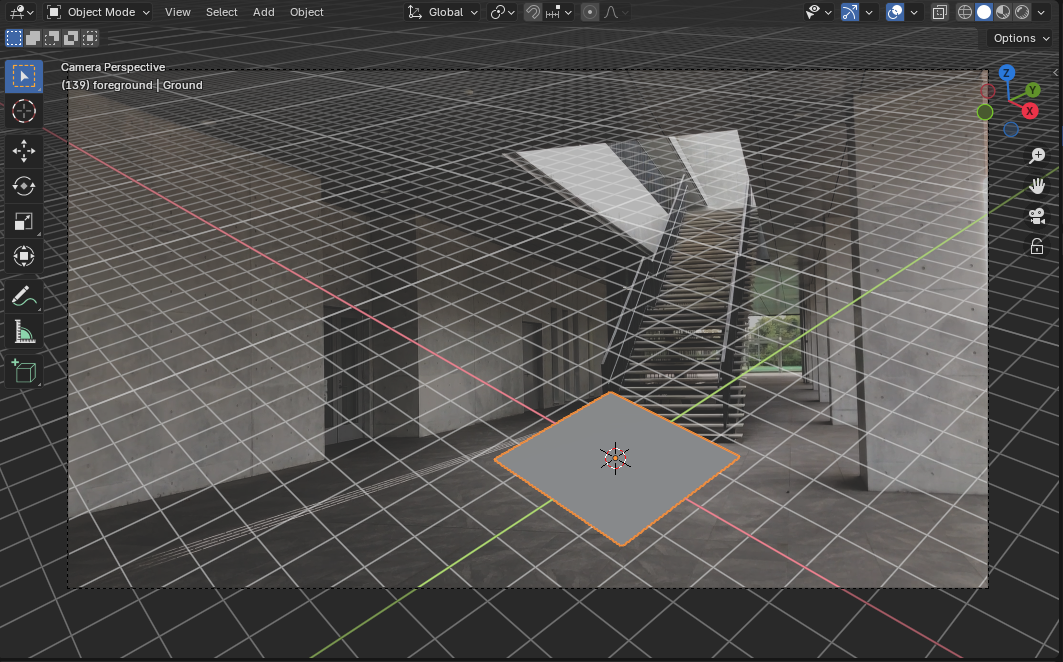1063x662 pixels.
Task: Click the blue Z axis on gizmo
Action: [x=1007, y=73]
